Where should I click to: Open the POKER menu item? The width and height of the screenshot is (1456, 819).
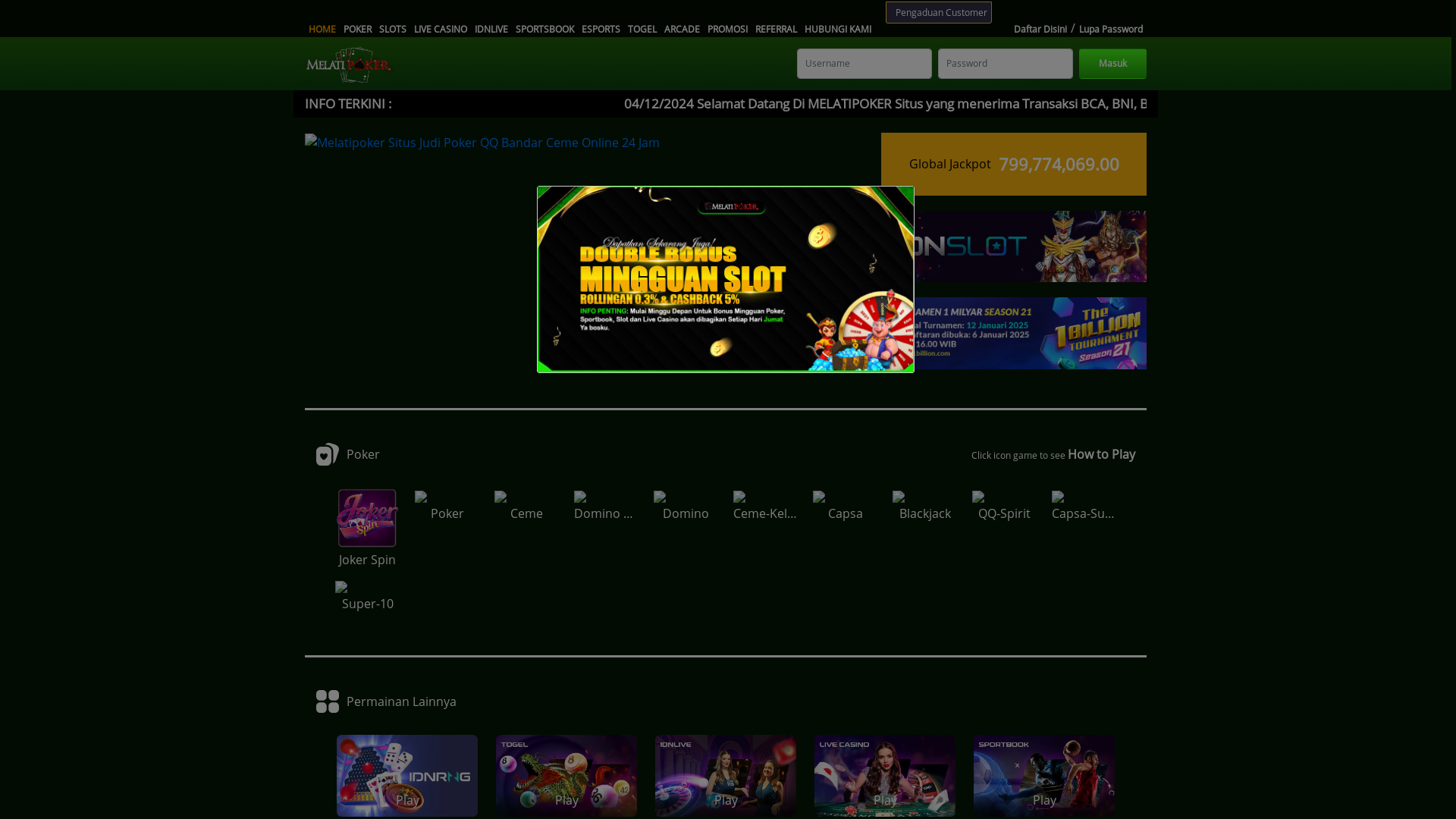pos(357,29)
